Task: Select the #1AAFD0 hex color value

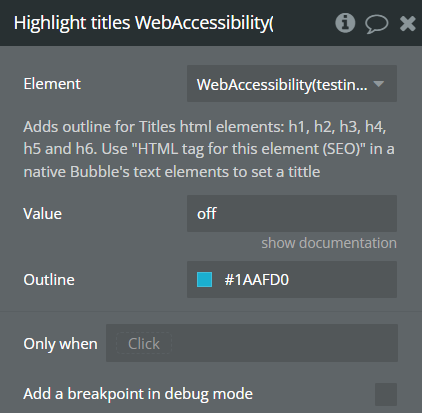Action: click(x=257, y=280)
